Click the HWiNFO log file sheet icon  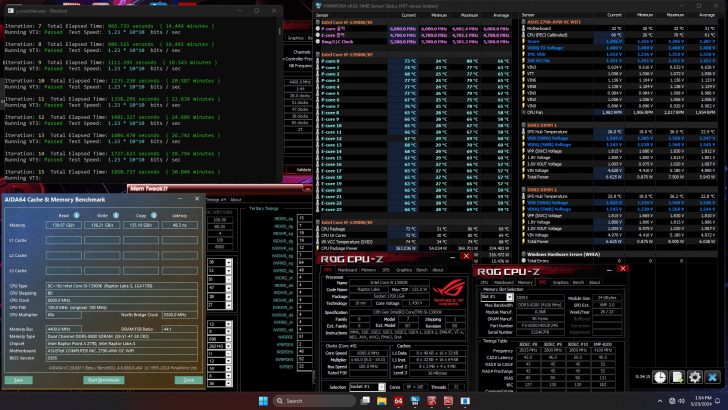(677, 377)
